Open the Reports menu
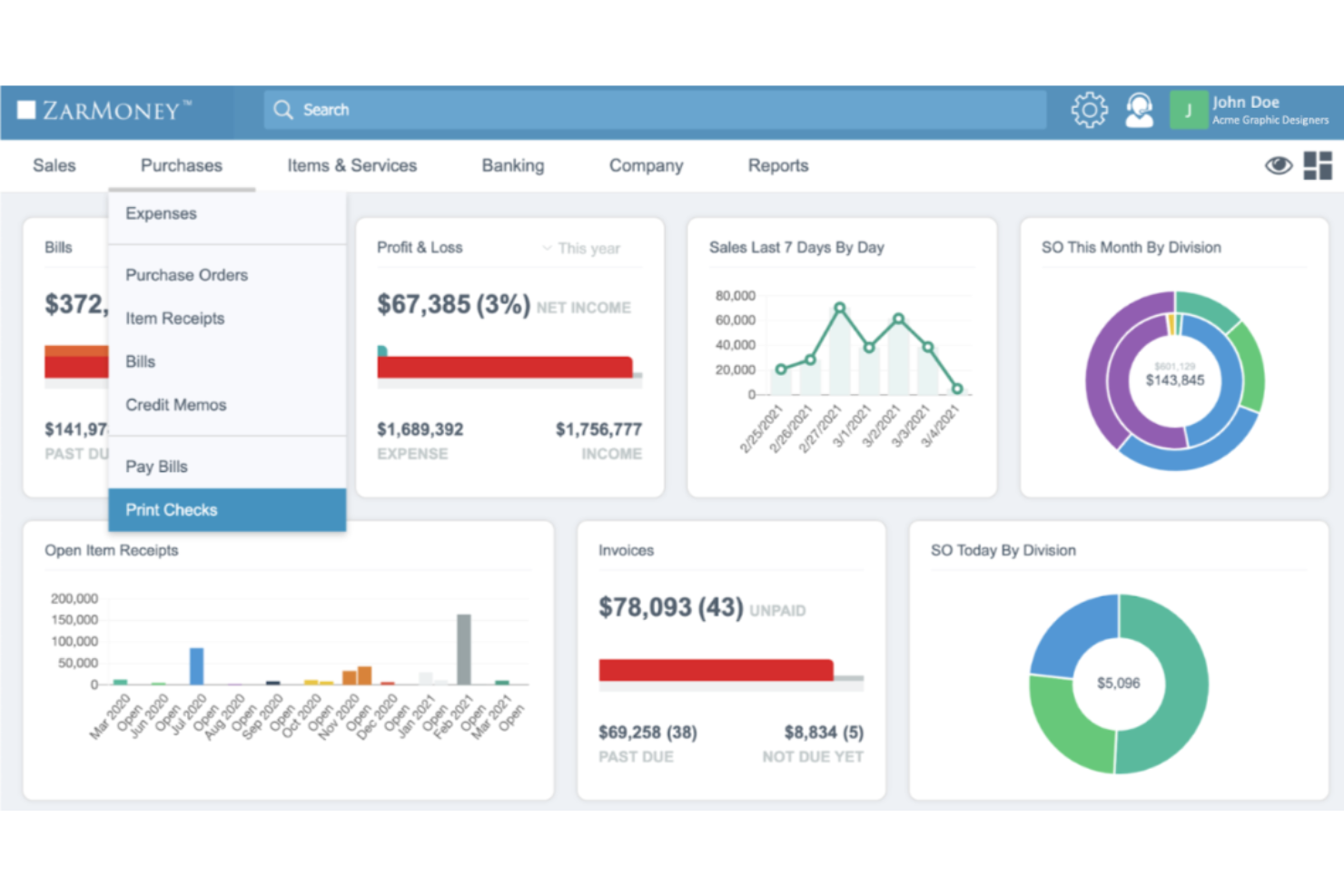Screen dimensions: 1344x896 pyautogui.click(x=777, y=165)
